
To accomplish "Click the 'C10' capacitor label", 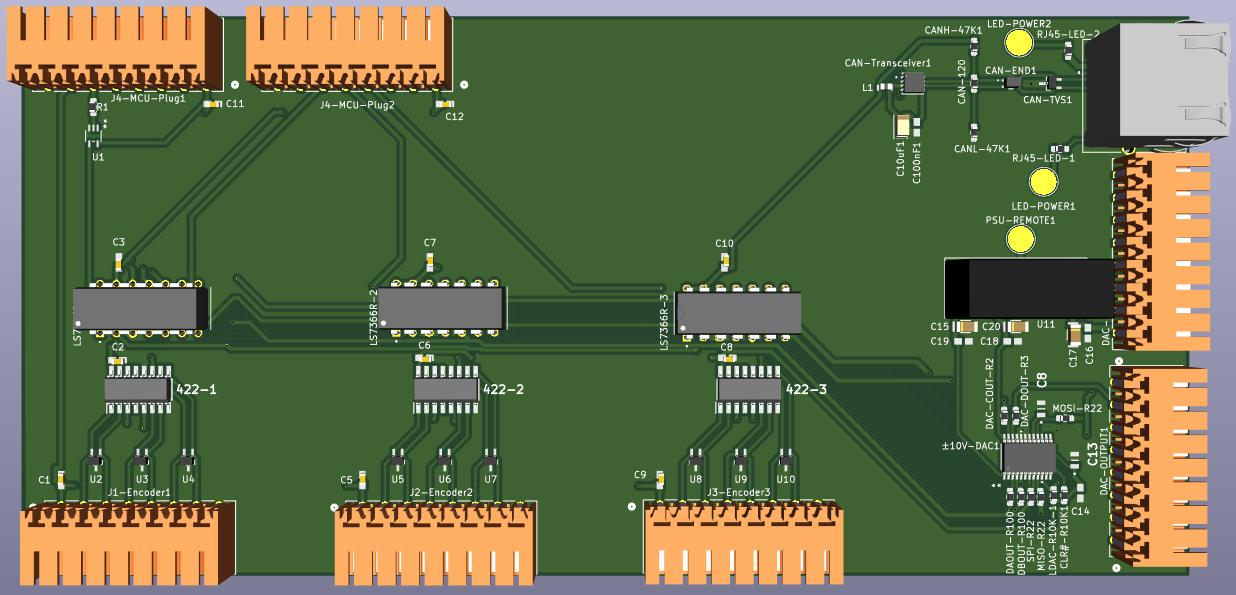I will [725, 243].
